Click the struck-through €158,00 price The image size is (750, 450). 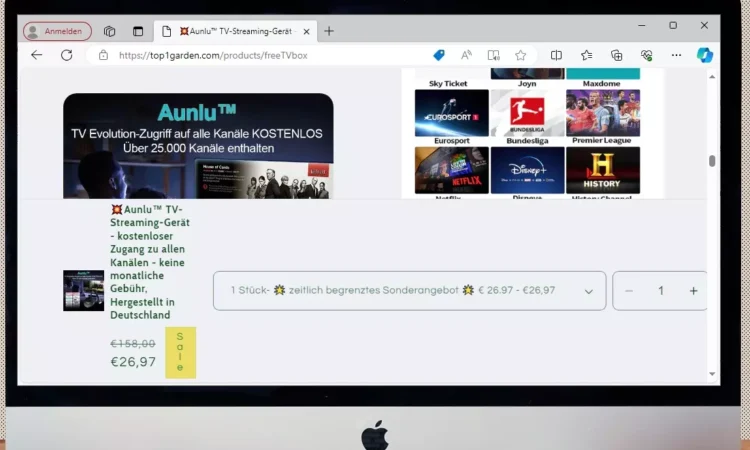[133, 344]
